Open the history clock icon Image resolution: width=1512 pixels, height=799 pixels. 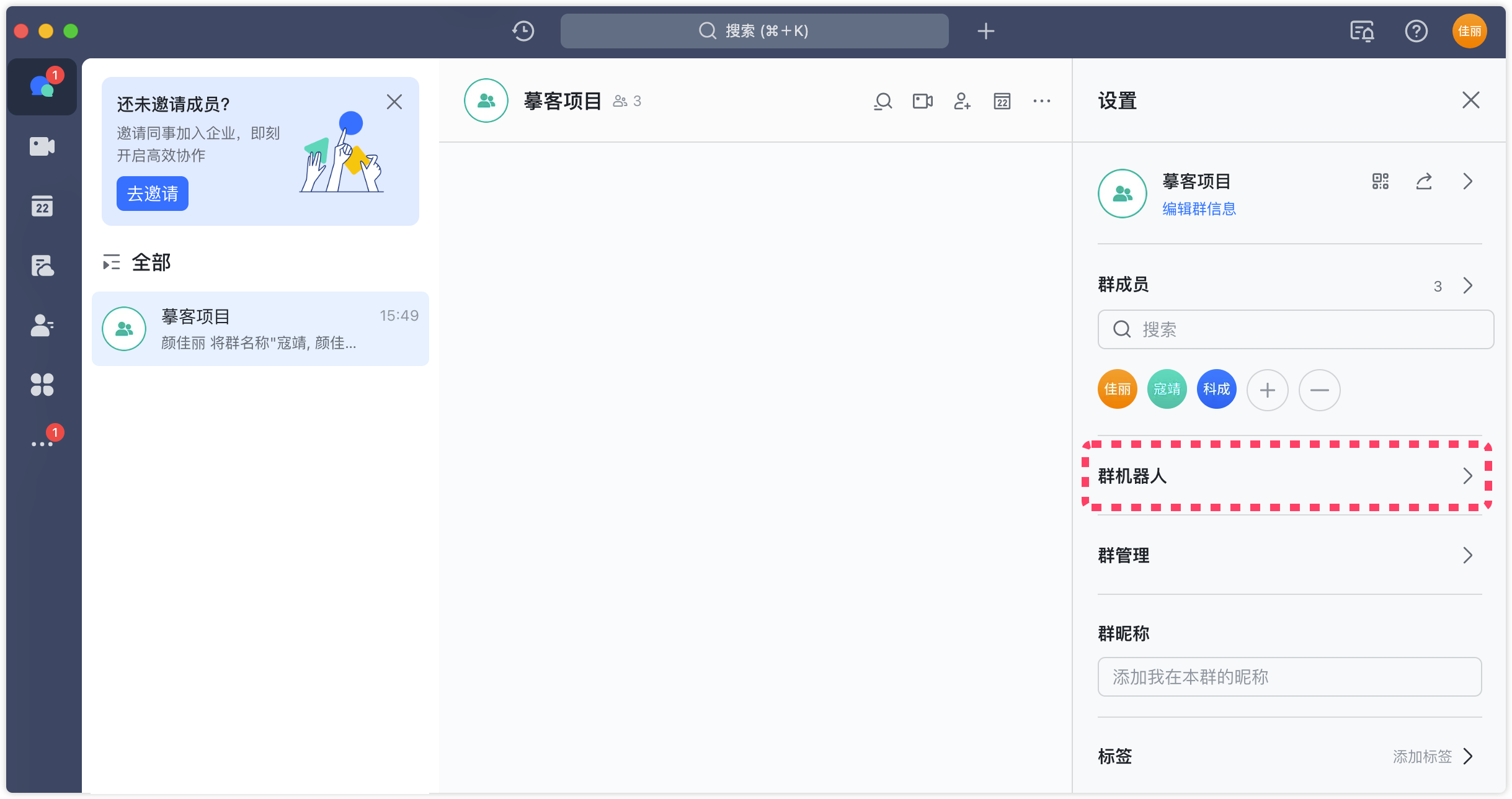523,31
